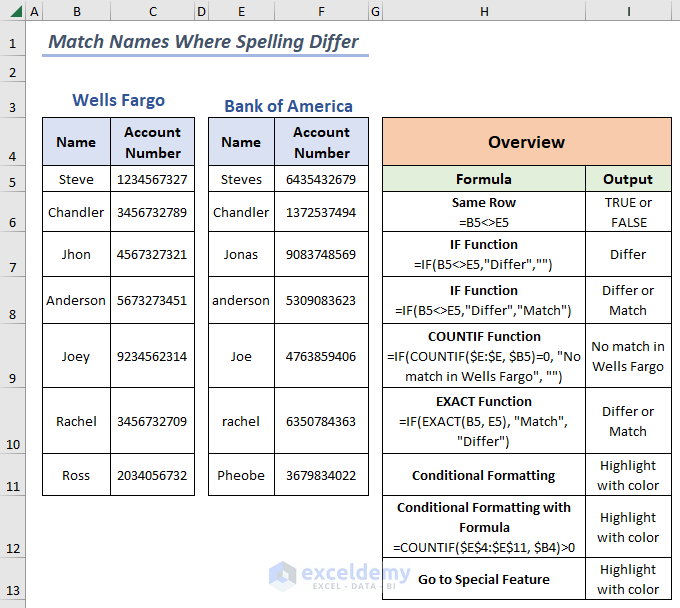
Task: Select column I header
Action: pyautogui.click(x=628, y=11)
